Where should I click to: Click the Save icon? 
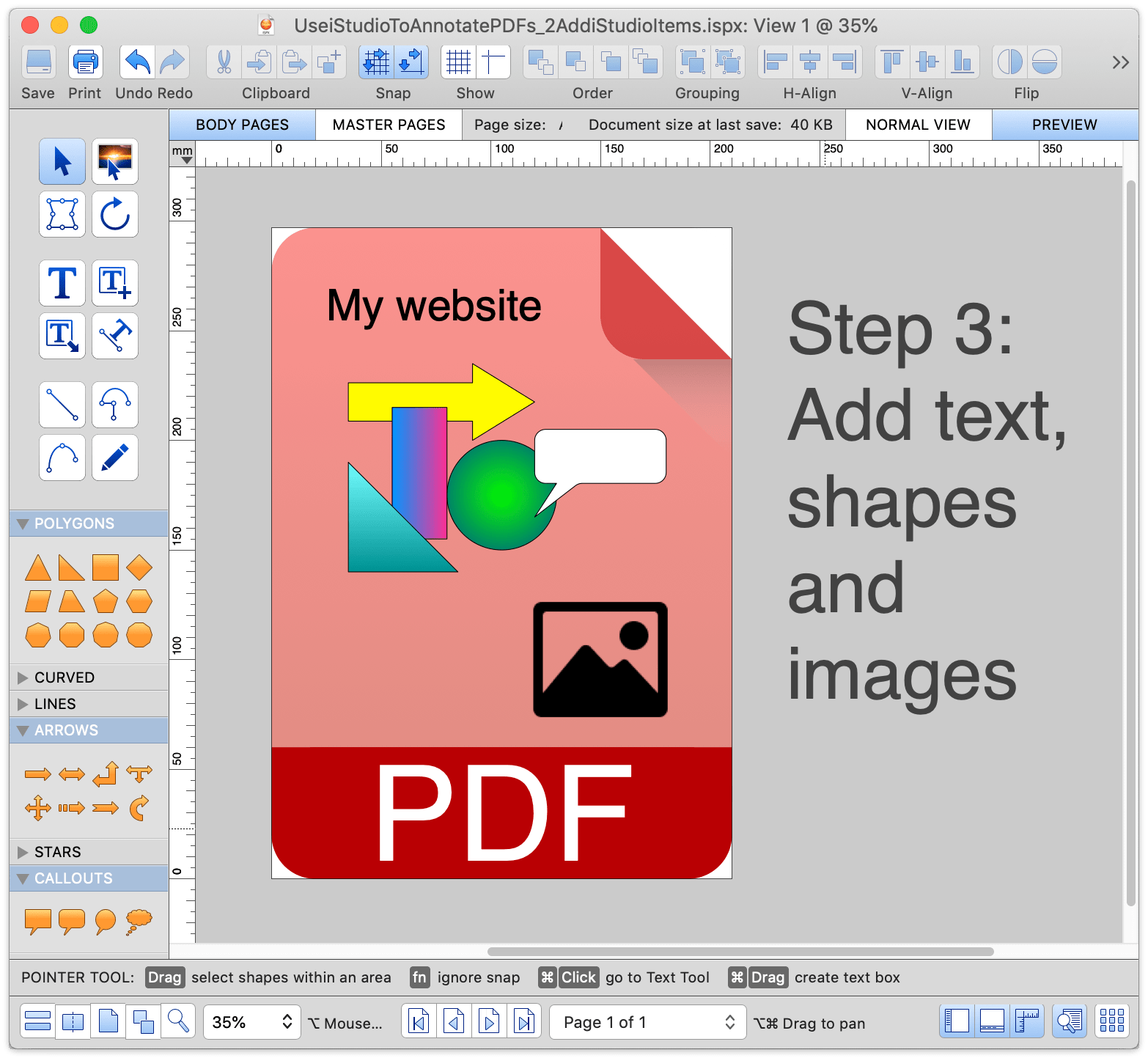click(x=37, y=62)
